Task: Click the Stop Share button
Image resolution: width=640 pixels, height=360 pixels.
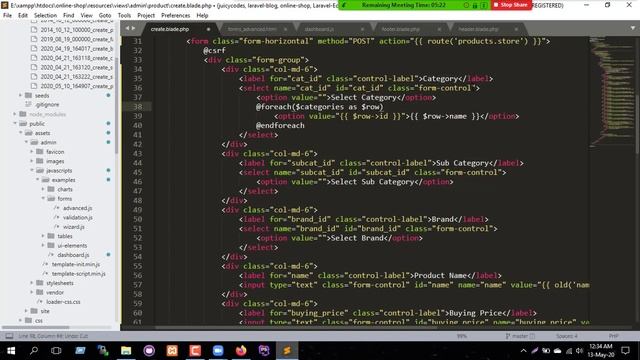Action: coord(511,5)
